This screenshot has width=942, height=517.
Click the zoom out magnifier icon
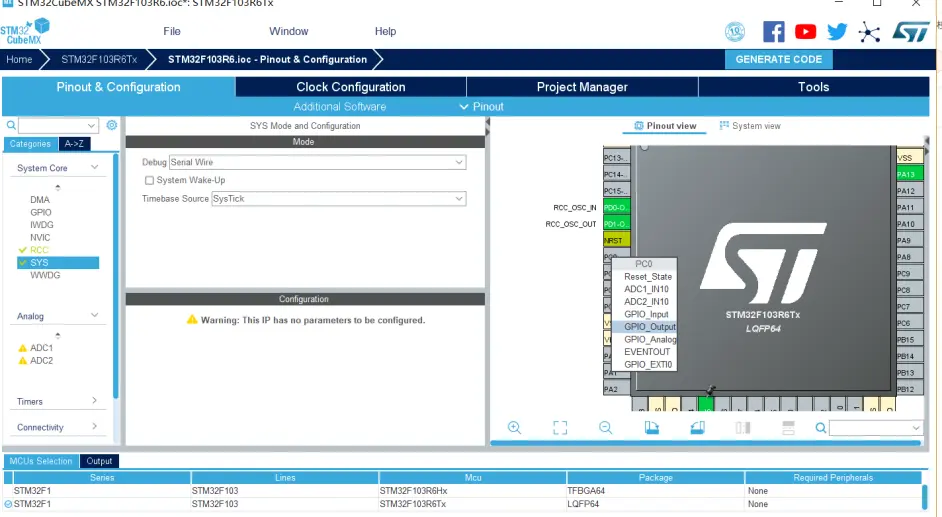(606, 428)
